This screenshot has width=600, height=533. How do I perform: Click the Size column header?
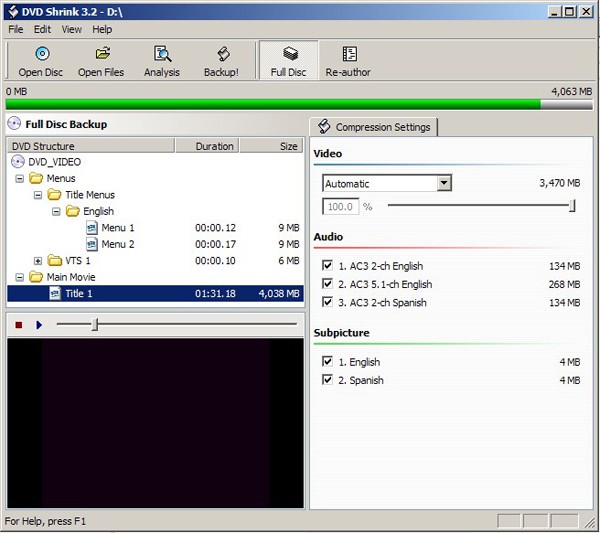click(271, 146)
